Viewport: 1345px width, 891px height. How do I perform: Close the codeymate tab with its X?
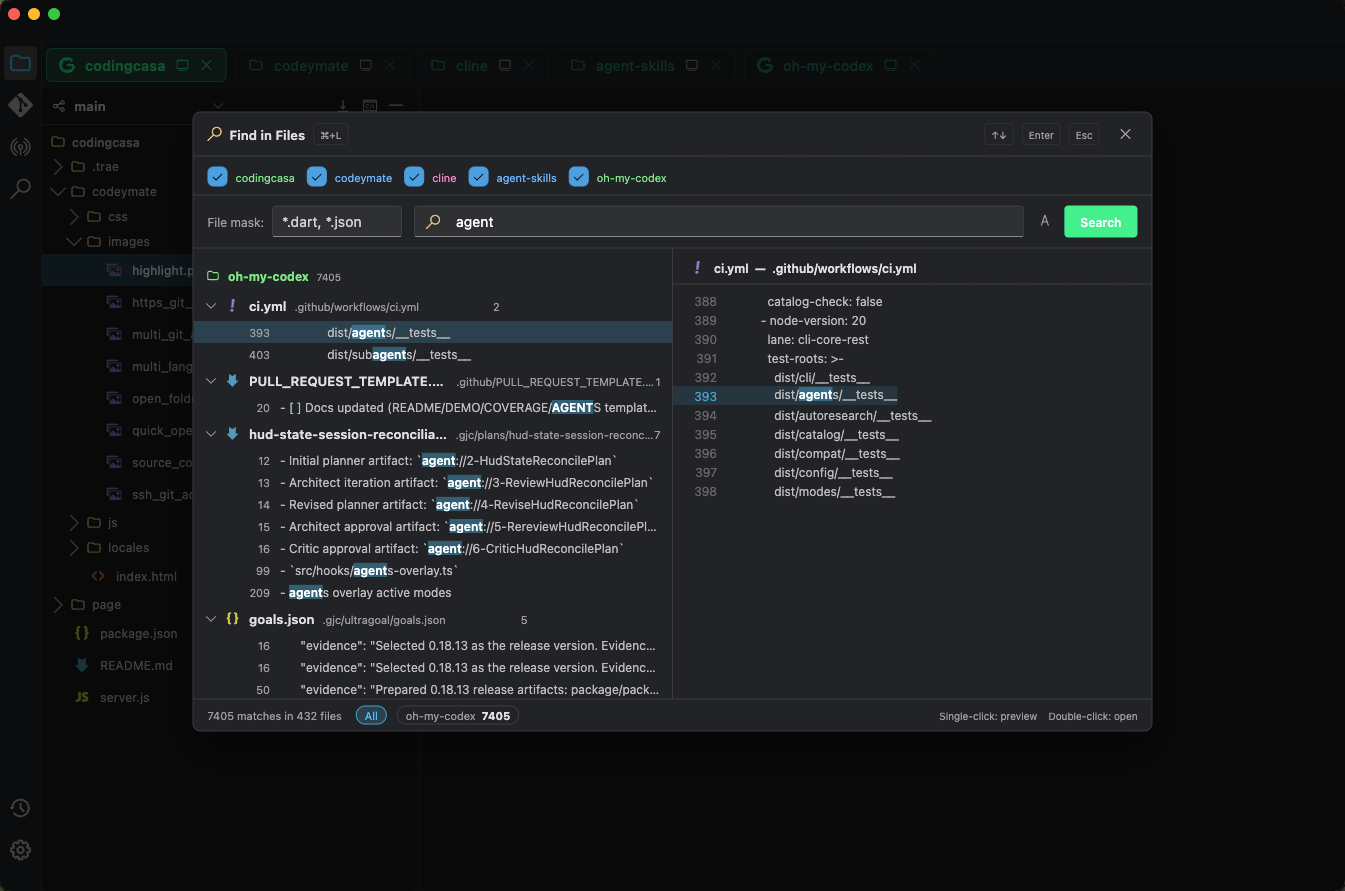(390, 65)
